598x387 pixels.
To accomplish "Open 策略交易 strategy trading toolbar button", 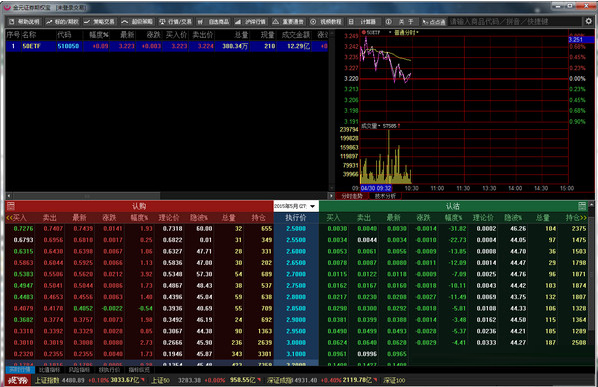I will coord(99,22).
